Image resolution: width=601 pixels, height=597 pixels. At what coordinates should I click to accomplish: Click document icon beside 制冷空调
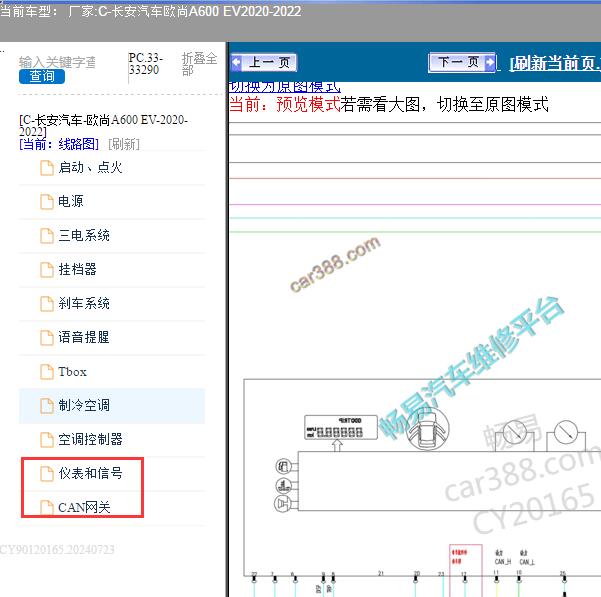tap(47, 406)
